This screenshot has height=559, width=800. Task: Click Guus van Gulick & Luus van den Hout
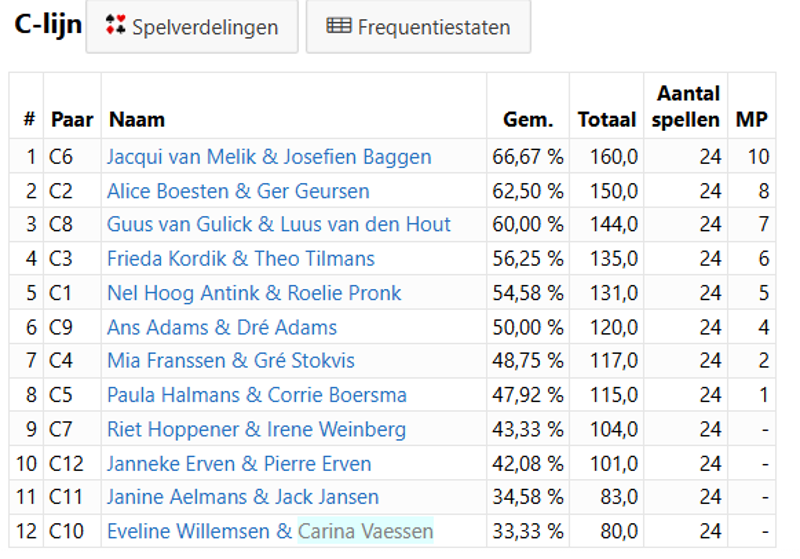point(279,225)
